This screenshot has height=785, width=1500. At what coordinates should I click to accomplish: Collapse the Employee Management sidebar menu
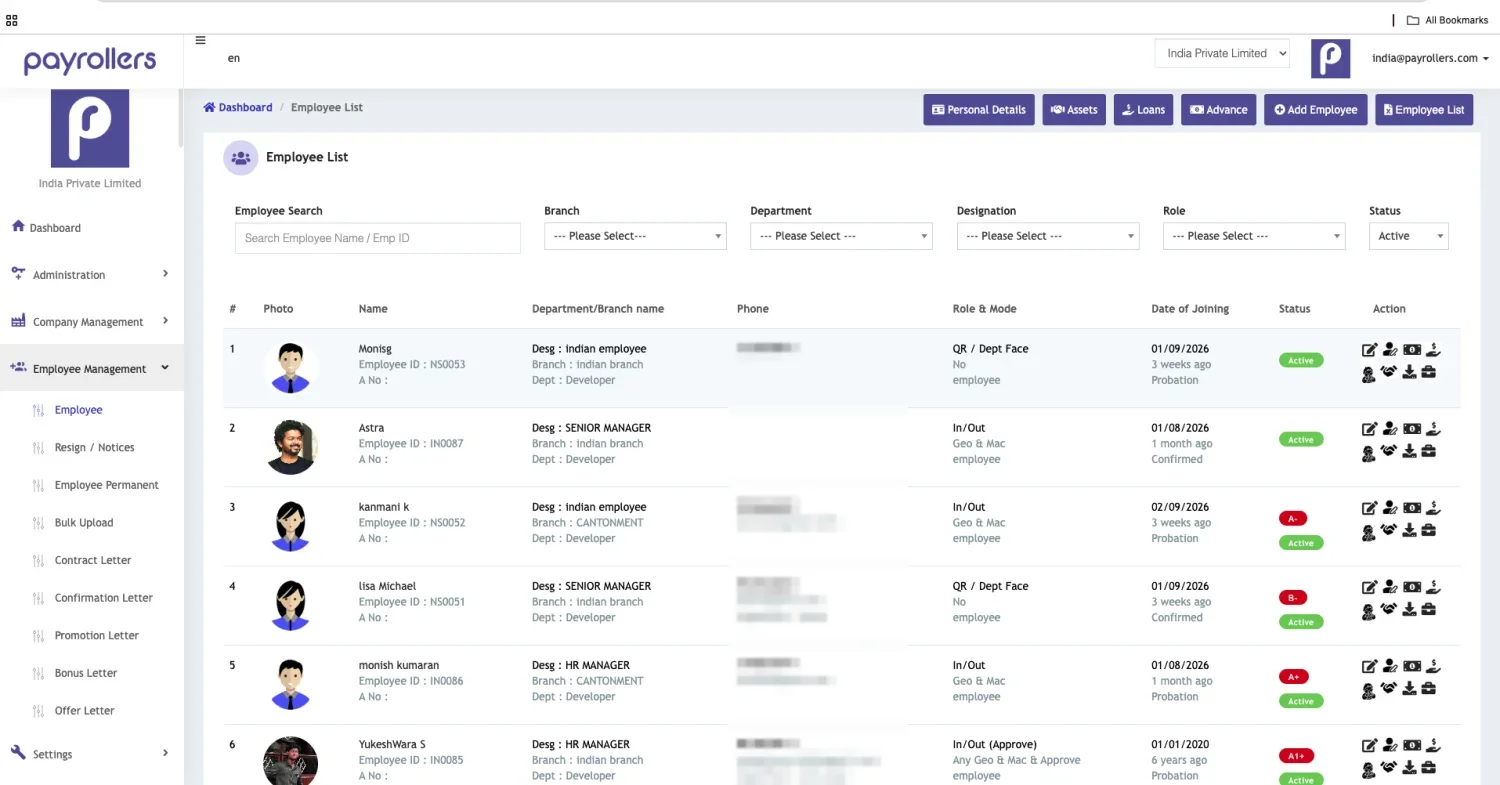[91, 368]
